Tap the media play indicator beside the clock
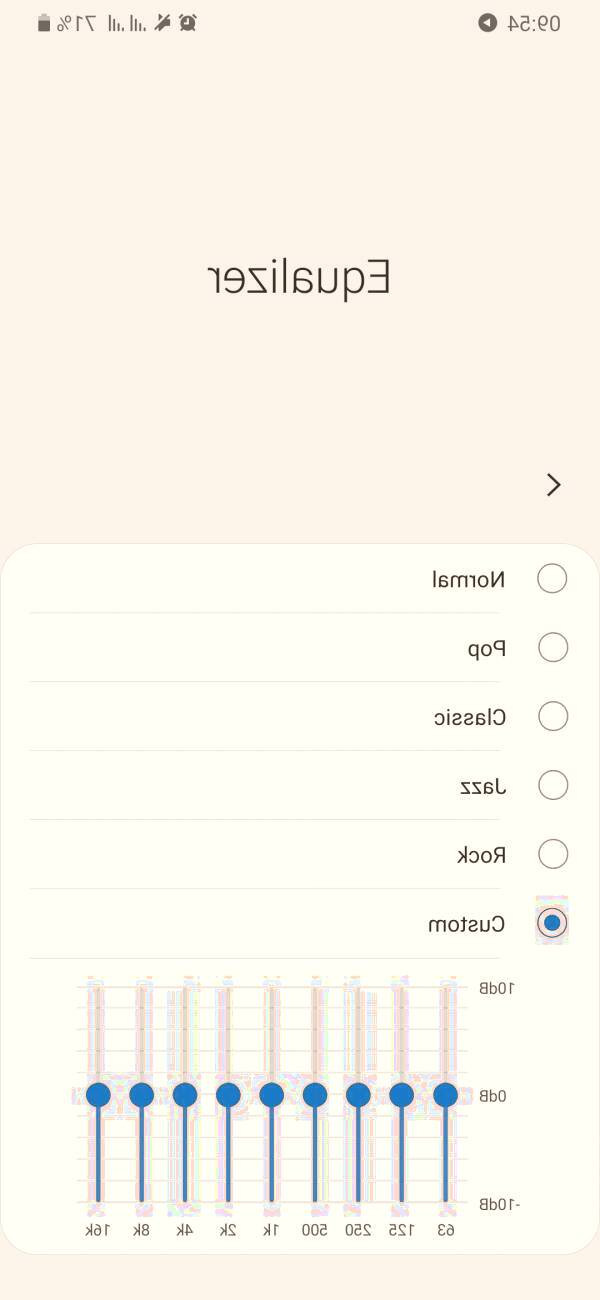 coord(487,22)
